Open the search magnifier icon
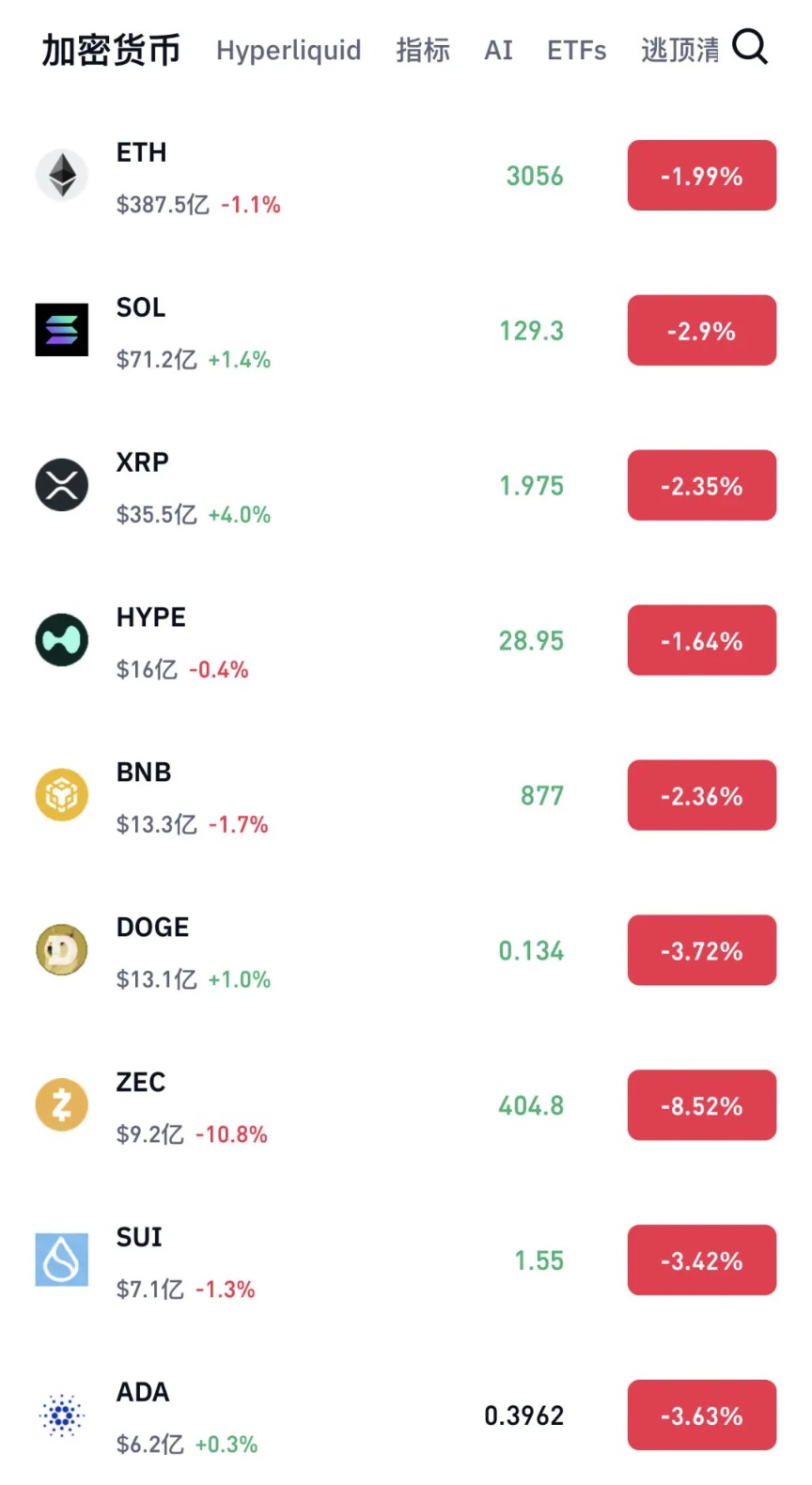The height and width of the screenshot is (1485, 812). coord(750,46)
